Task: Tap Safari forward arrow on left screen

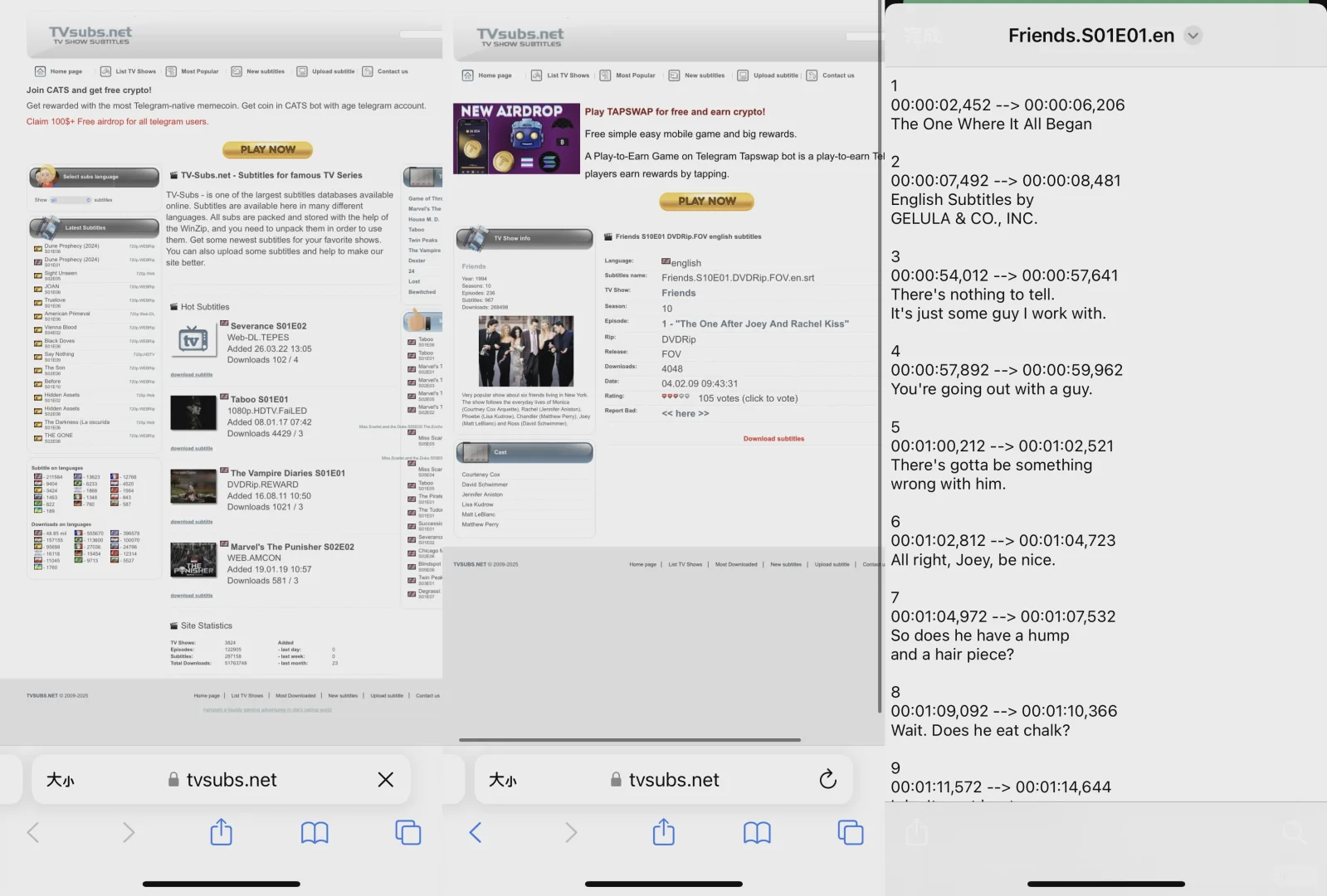Action: [128, 832]
